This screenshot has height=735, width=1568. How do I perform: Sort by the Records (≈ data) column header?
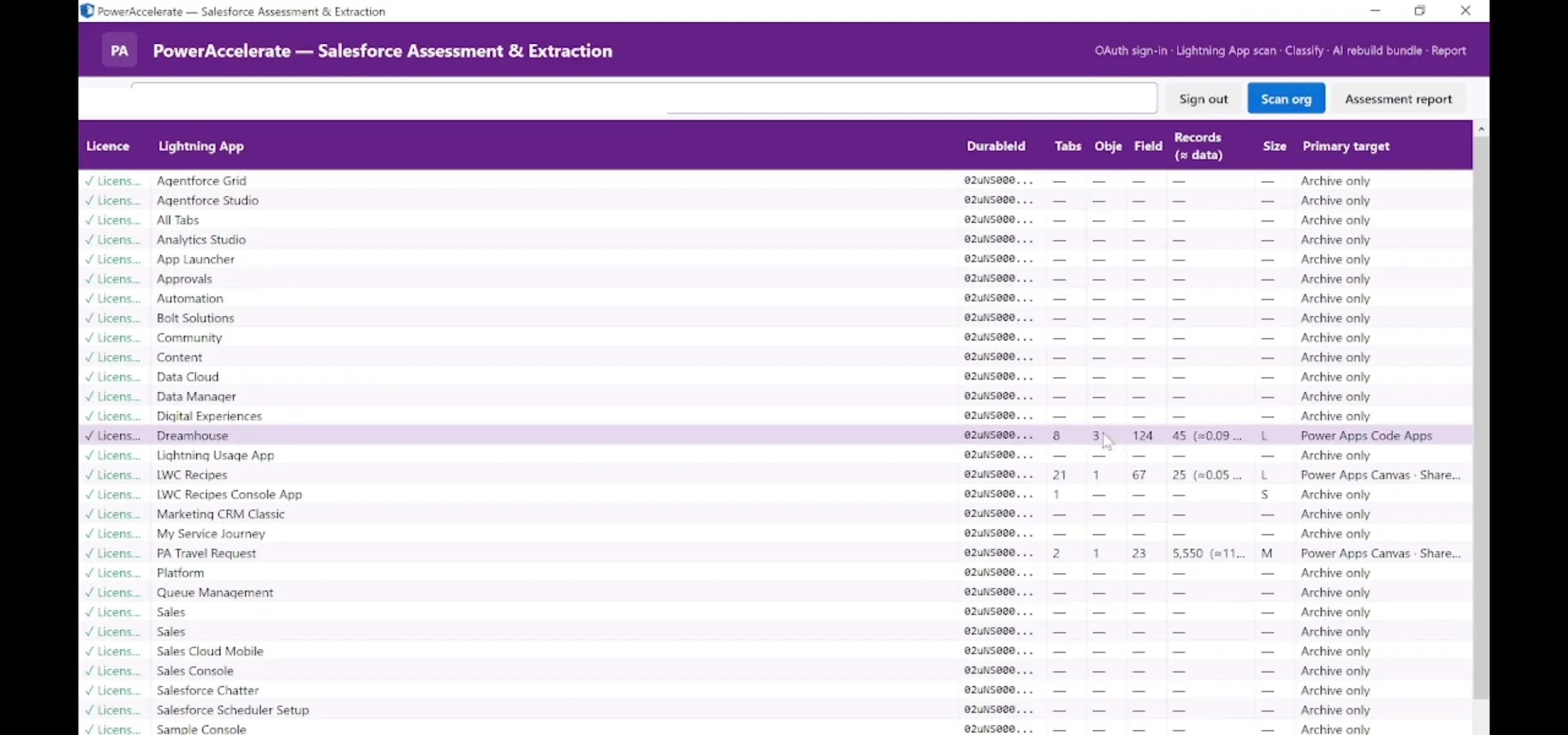(x=1198, y=146)
